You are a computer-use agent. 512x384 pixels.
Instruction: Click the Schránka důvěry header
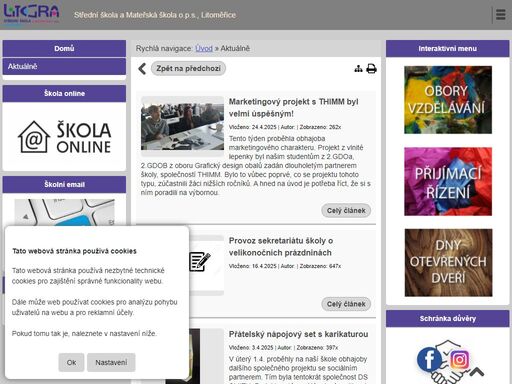click(x=448, y=318)
